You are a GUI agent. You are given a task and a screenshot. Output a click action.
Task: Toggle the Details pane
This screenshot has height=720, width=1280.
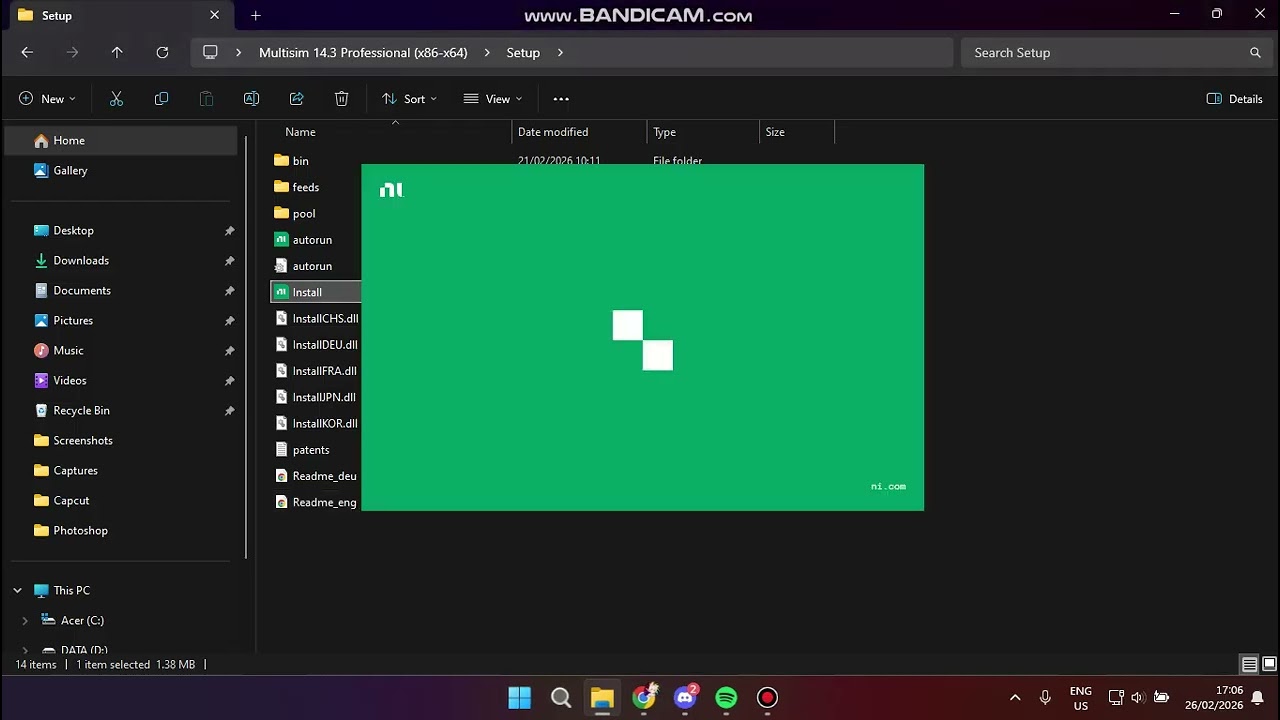1234,99
